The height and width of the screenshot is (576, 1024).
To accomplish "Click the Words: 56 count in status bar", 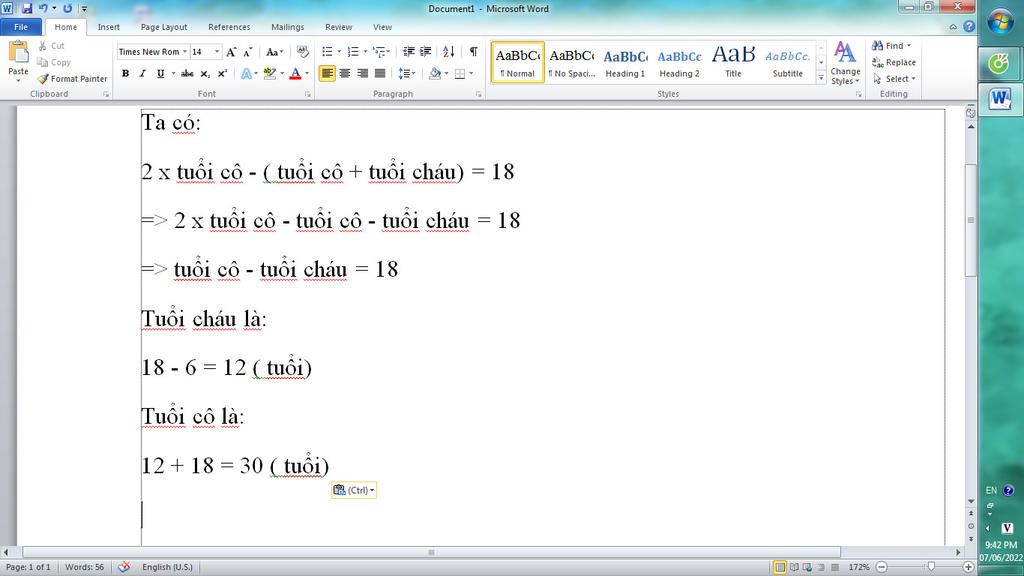I will click(84, 567).
